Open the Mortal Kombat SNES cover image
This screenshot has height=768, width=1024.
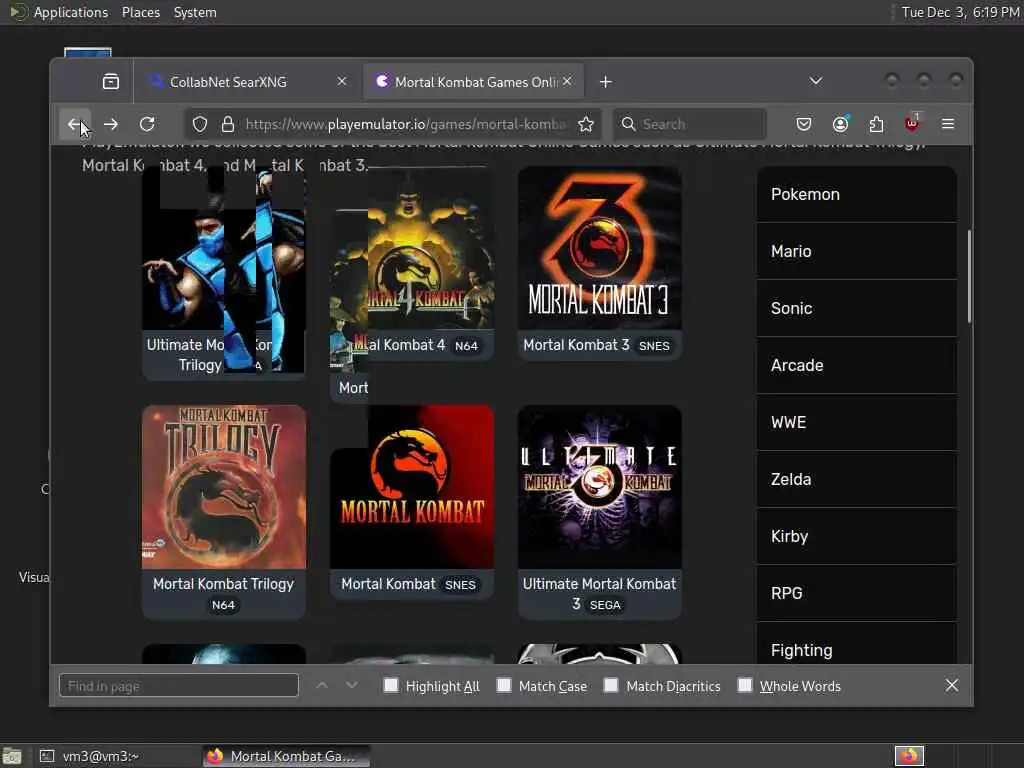411,487
